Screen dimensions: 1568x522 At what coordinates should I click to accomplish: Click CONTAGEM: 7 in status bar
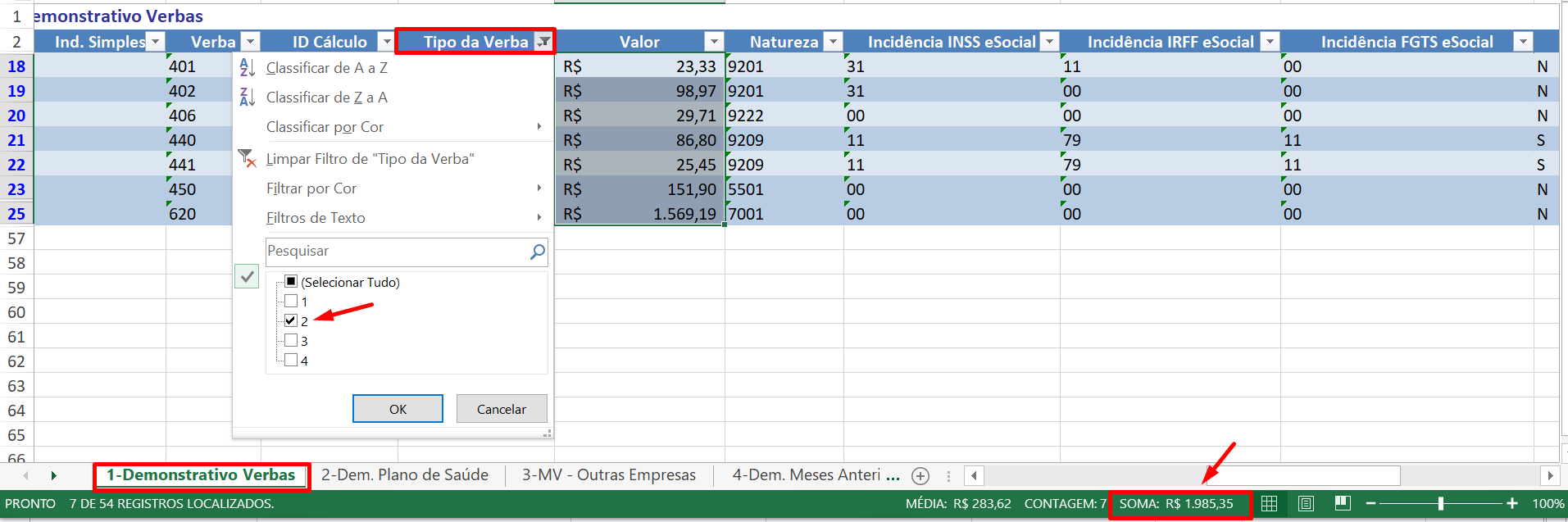tap(1065, 504)
